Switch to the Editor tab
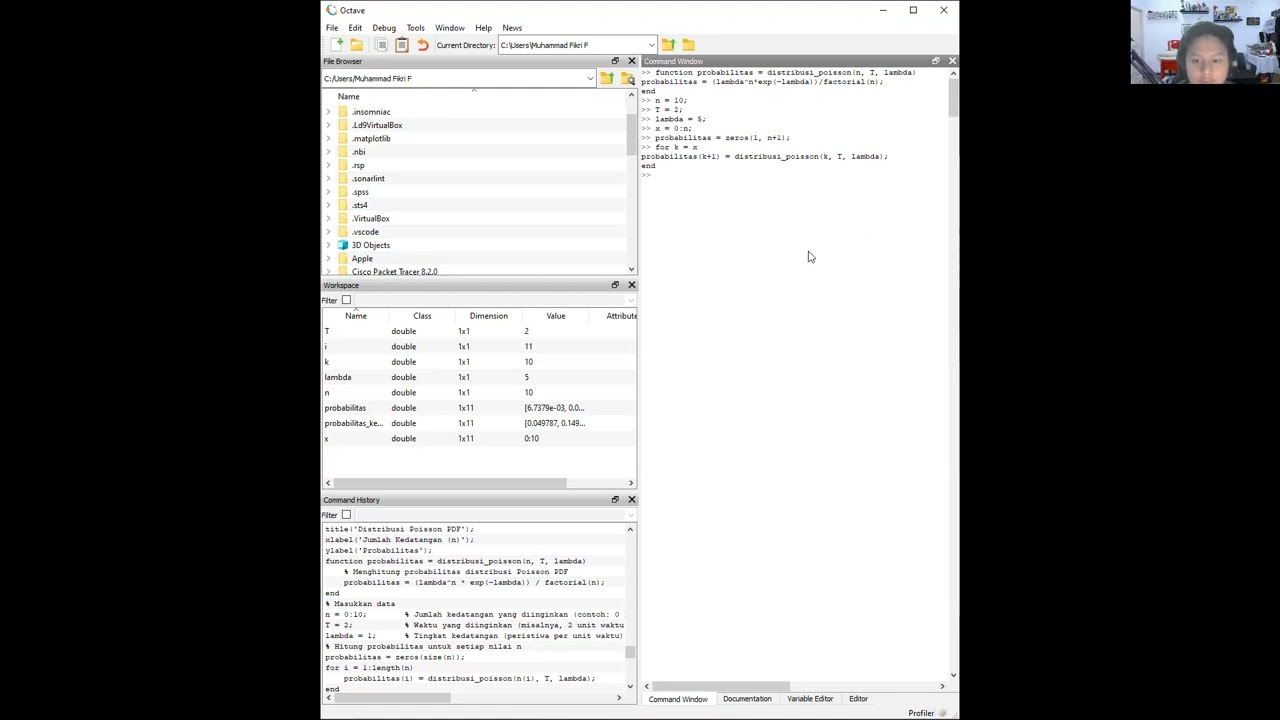The width and height of the screenshot is (1280, 720). tap(858, 699)
